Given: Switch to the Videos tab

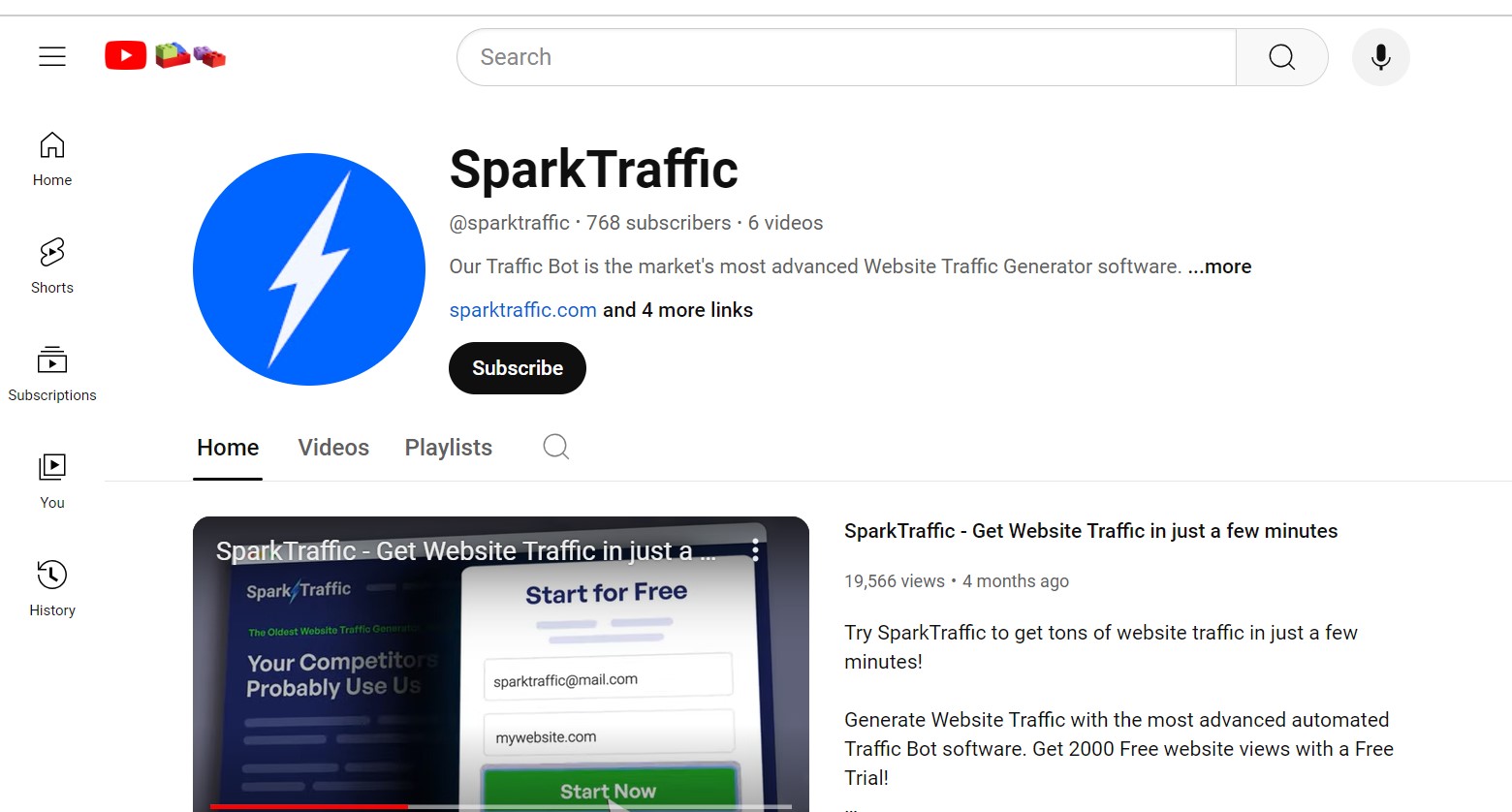Looking at the screenshot, I should (x=333, y=448).
